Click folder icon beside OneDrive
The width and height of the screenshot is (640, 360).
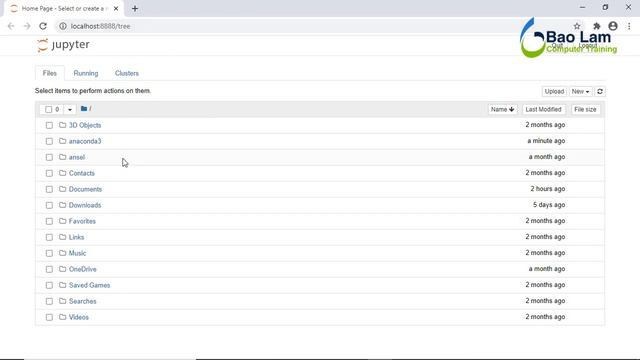(62, 269)
